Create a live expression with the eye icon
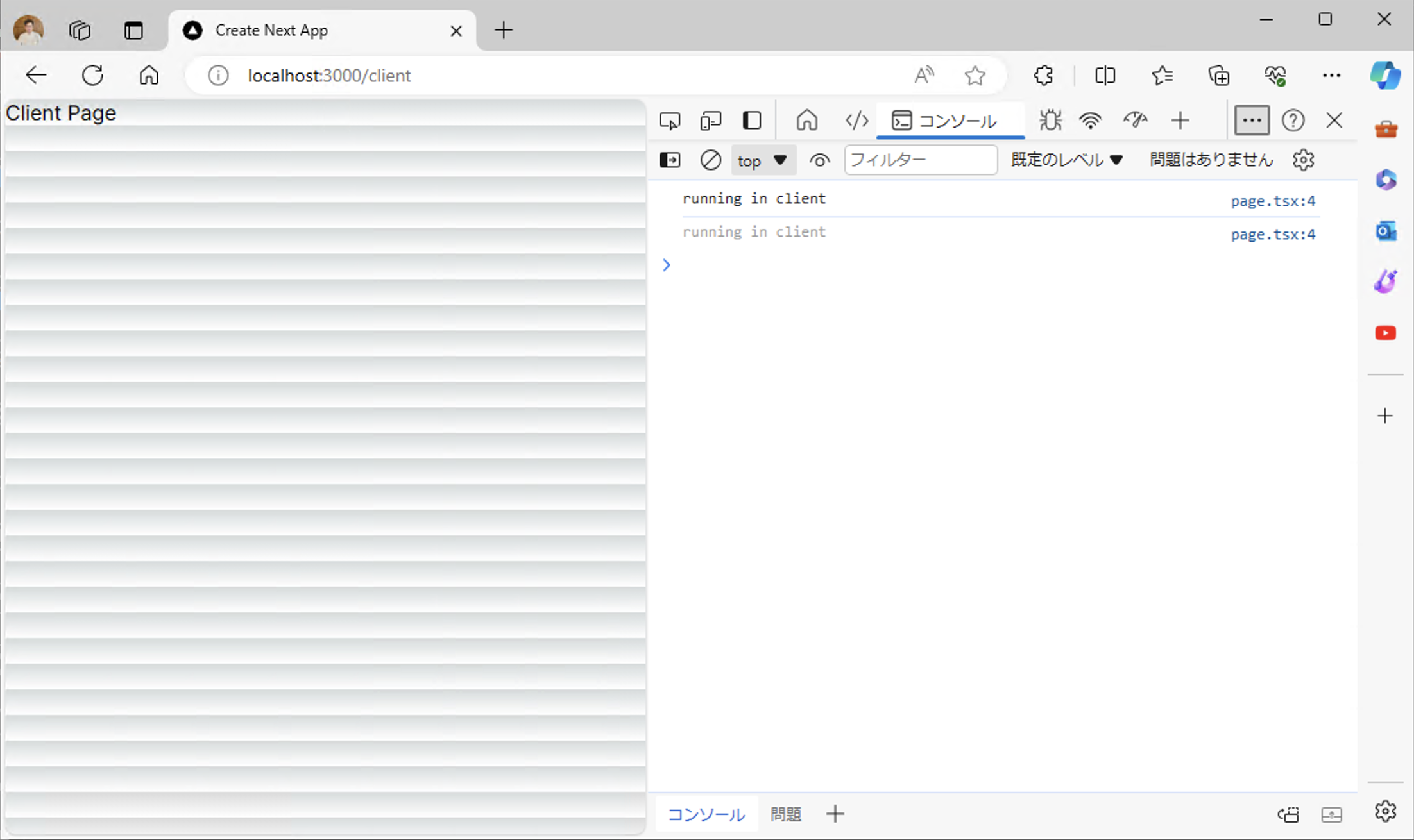Image resolution: width=1414 pixels, height=840 pixels. tap(819, 160)
